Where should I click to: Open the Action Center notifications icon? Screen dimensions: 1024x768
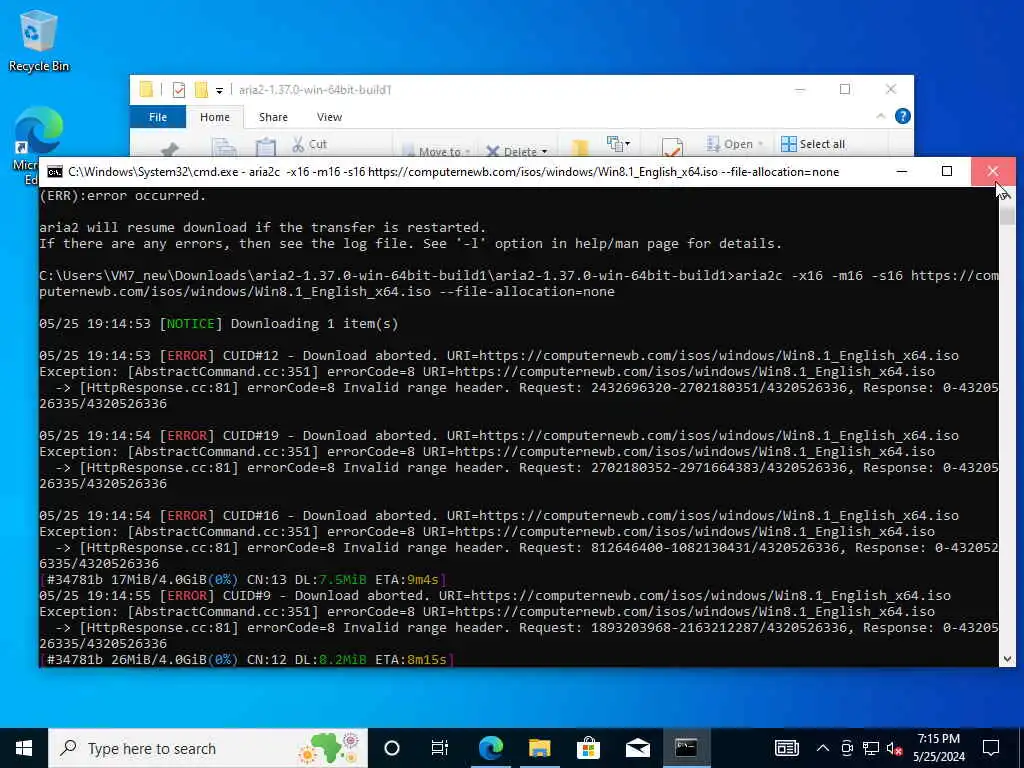click(991, 748)
